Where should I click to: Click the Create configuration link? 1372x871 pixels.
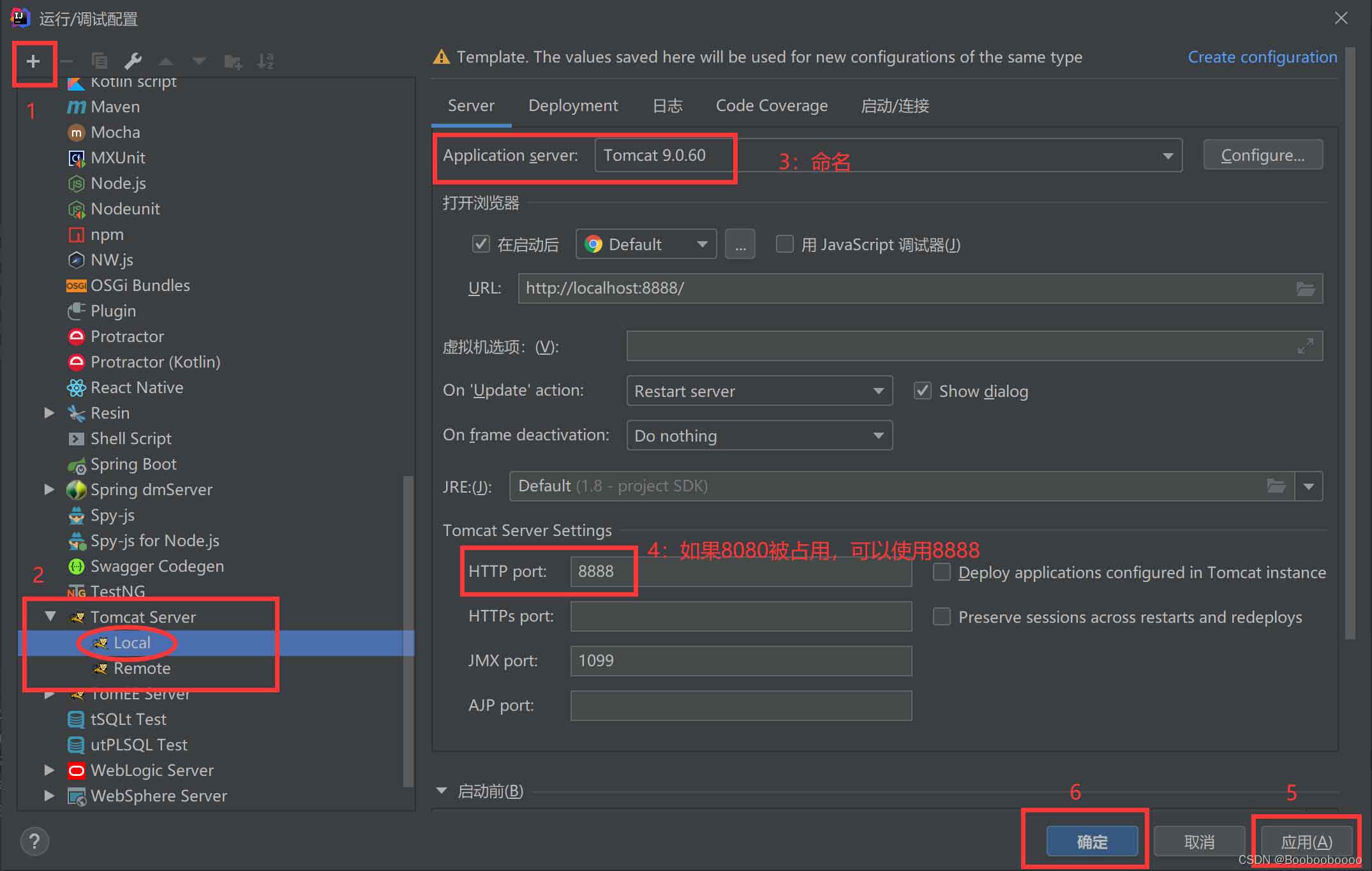click(x=1262, y=57)
